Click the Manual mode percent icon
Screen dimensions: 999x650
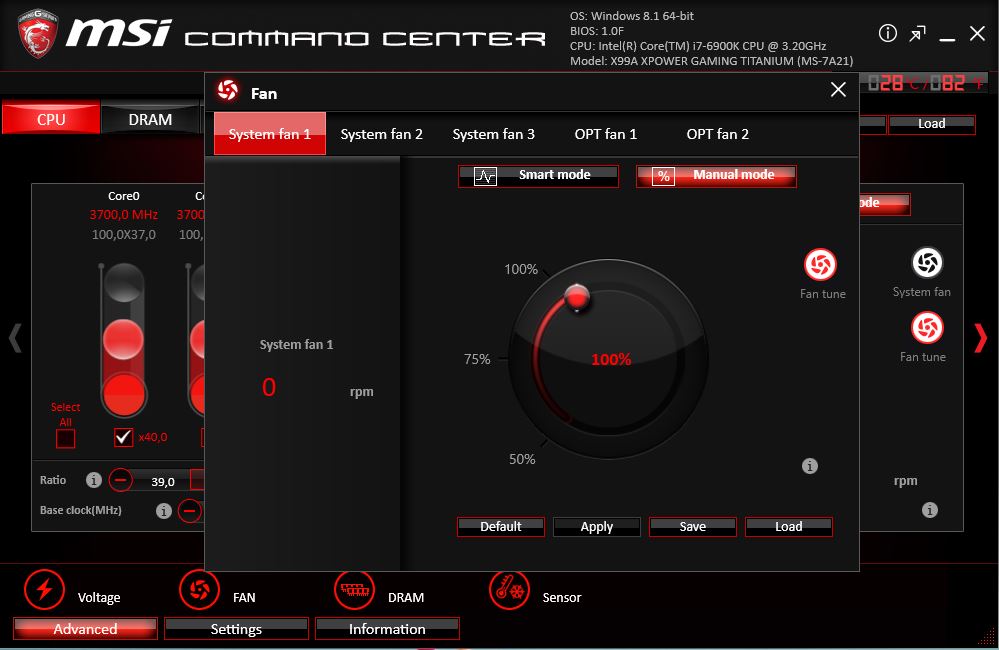click(663, 177)
